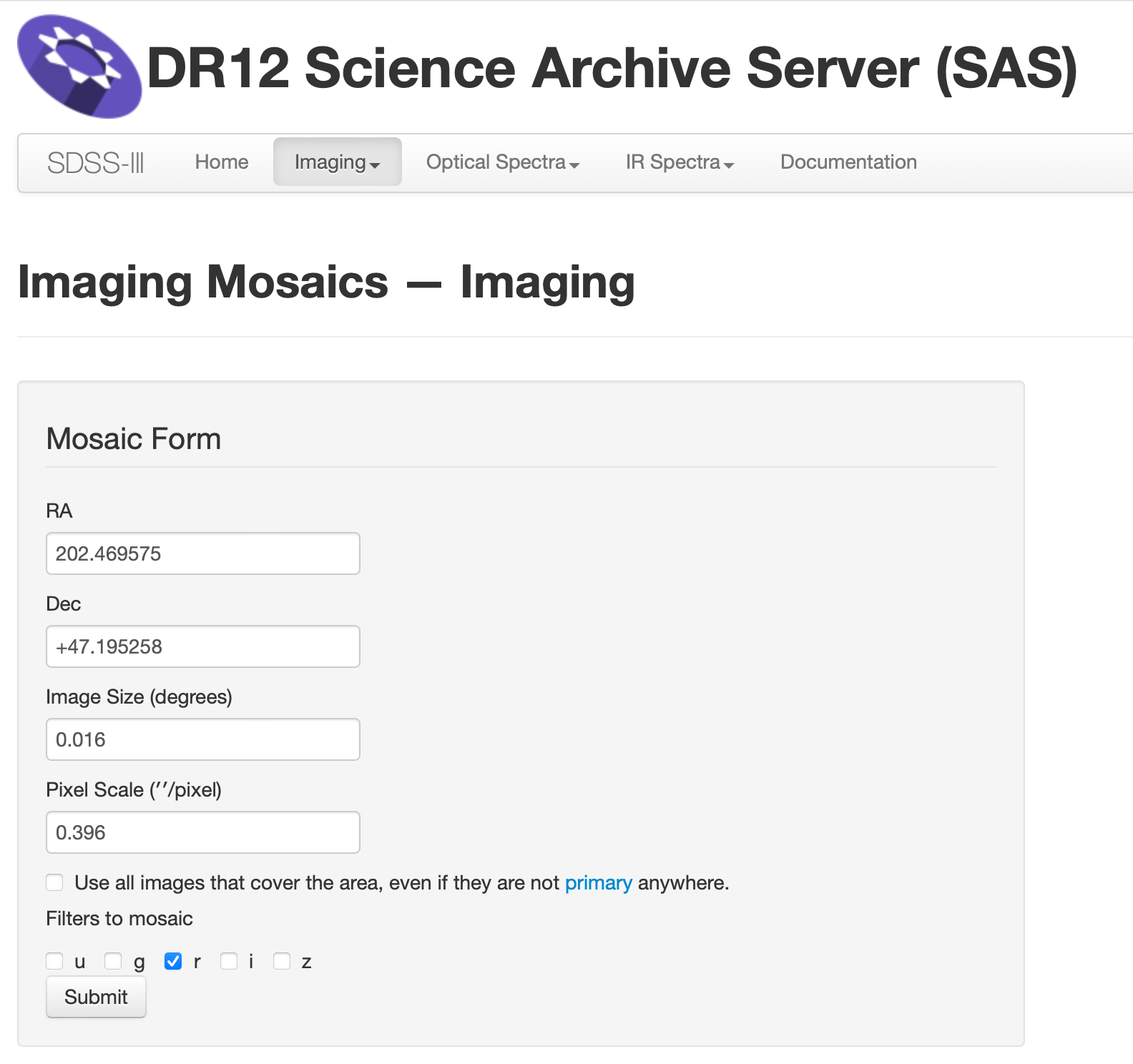Open the Documentation nav item
The width and height of the screenshot is (1133, 1064).
click(x=848, y=162)
